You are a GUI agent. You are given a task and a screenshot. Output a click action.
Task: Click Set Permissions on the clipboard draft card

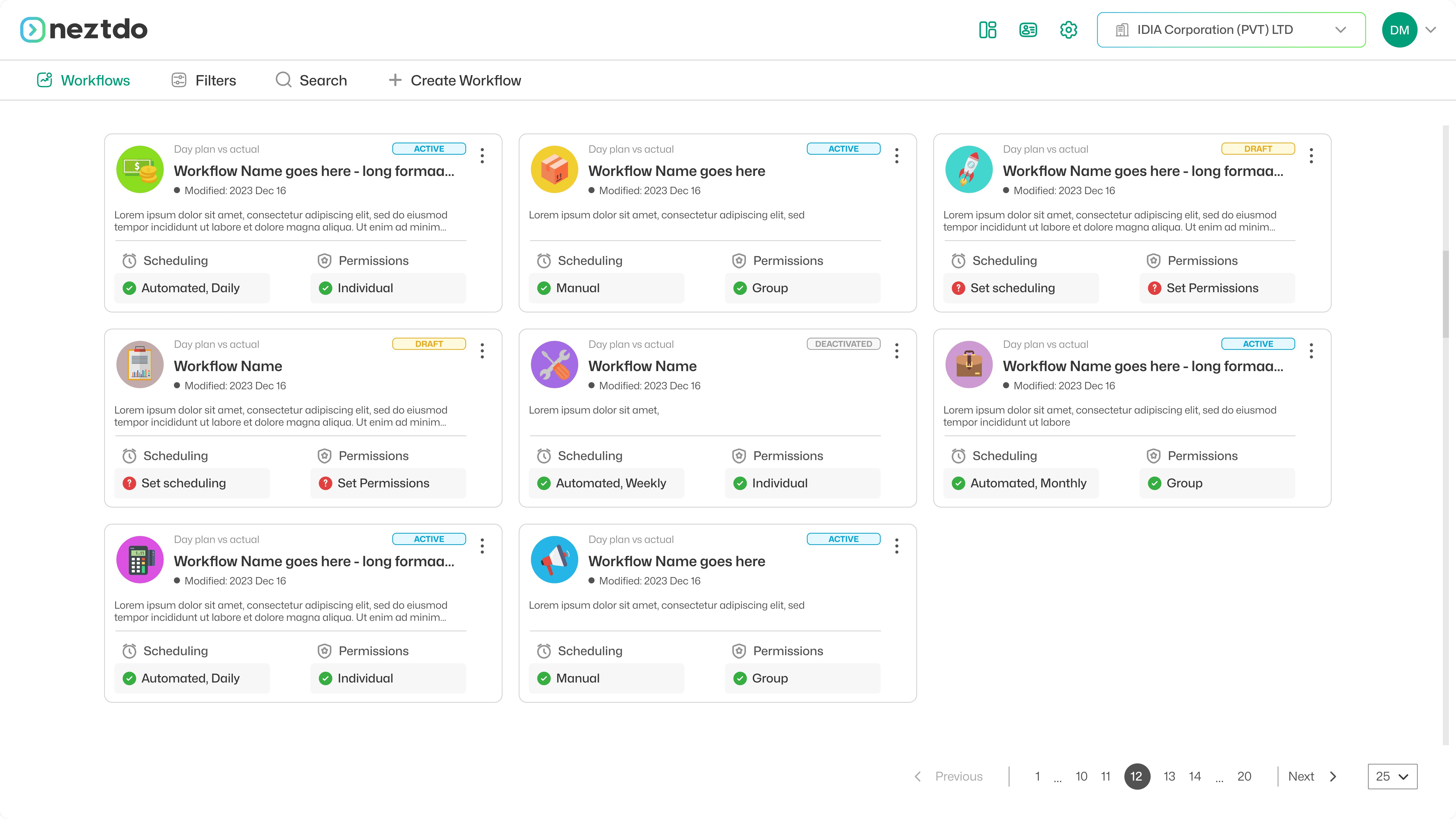click(x=383, y=483)
